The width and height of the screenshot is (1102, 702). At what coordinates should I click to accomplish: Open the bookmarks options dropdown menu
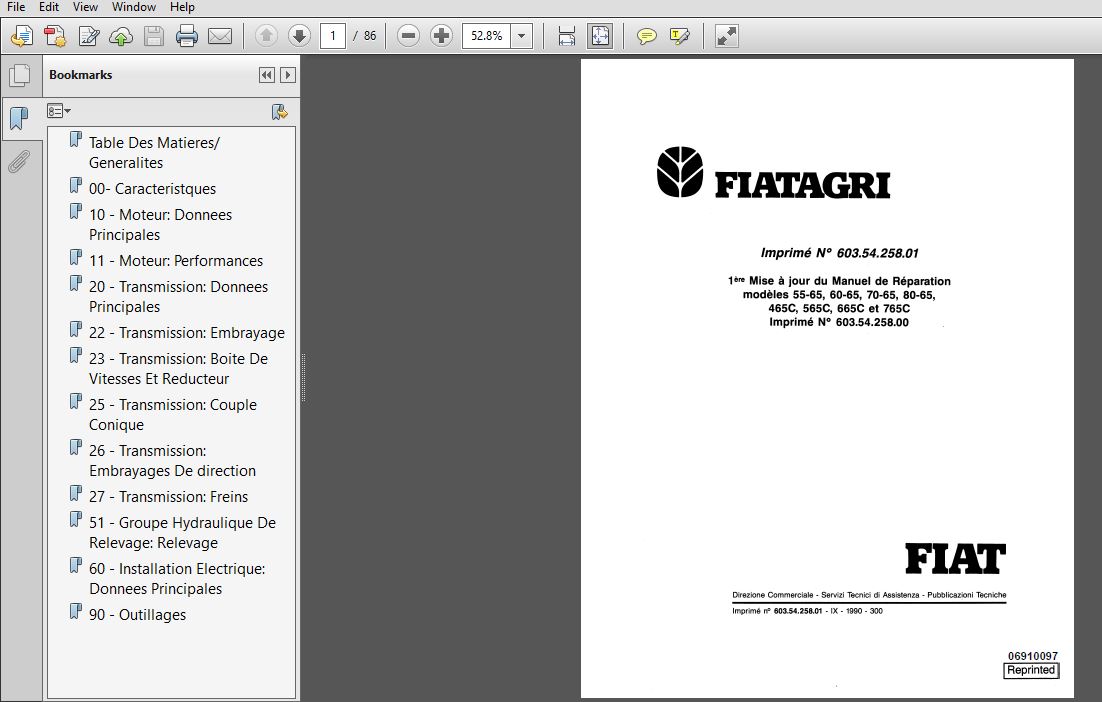(x=59, y=111)
